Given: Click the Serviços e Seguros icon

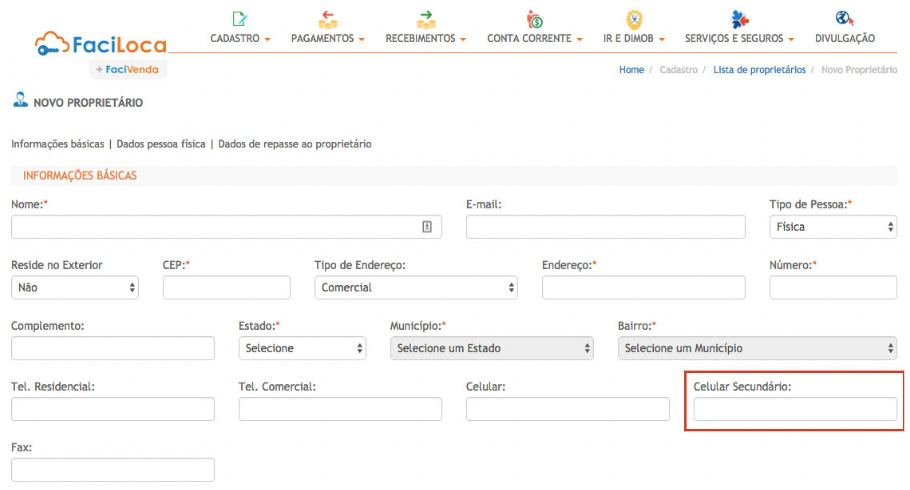Looking at the screenshot, I should point(739,18).
